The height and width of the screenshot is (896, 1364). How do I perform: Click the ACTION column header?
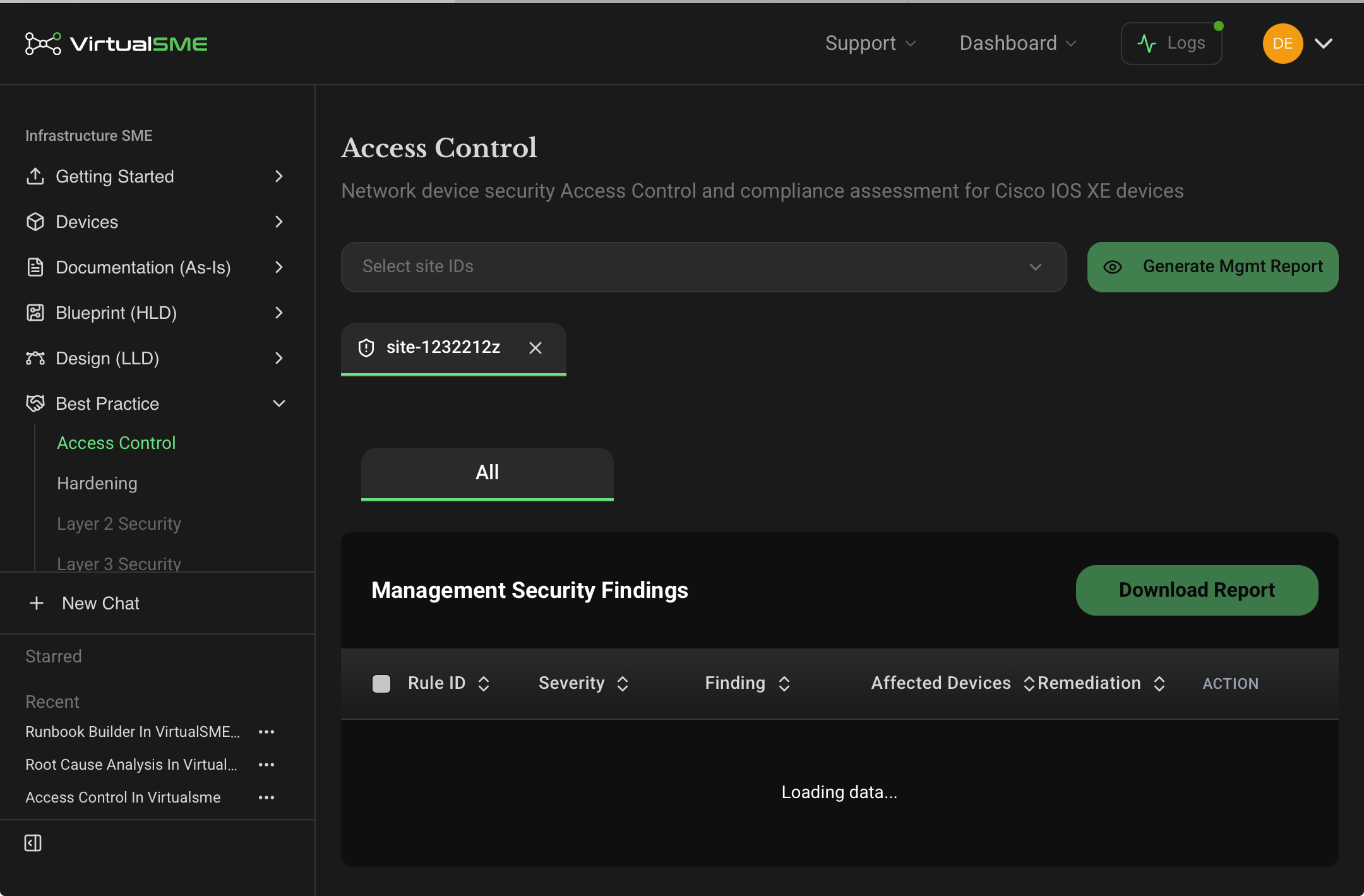pos(1230,684)
